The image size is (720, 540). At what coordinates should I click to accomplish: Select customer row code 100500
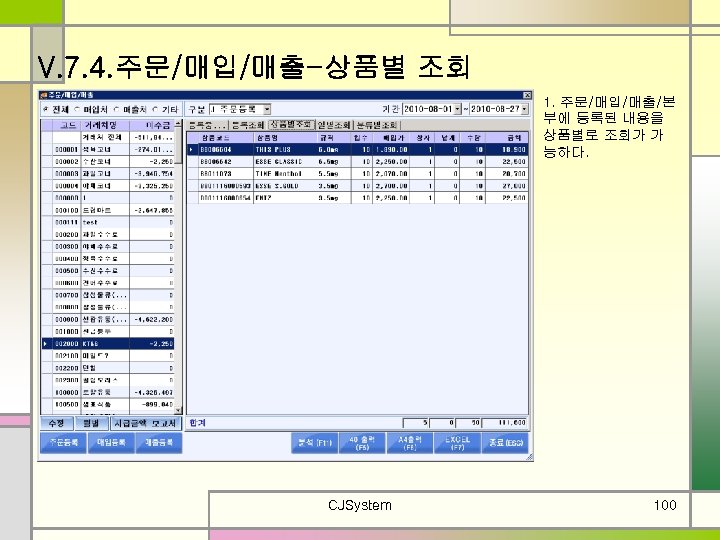pyautogui.click(x=108, y=404)
